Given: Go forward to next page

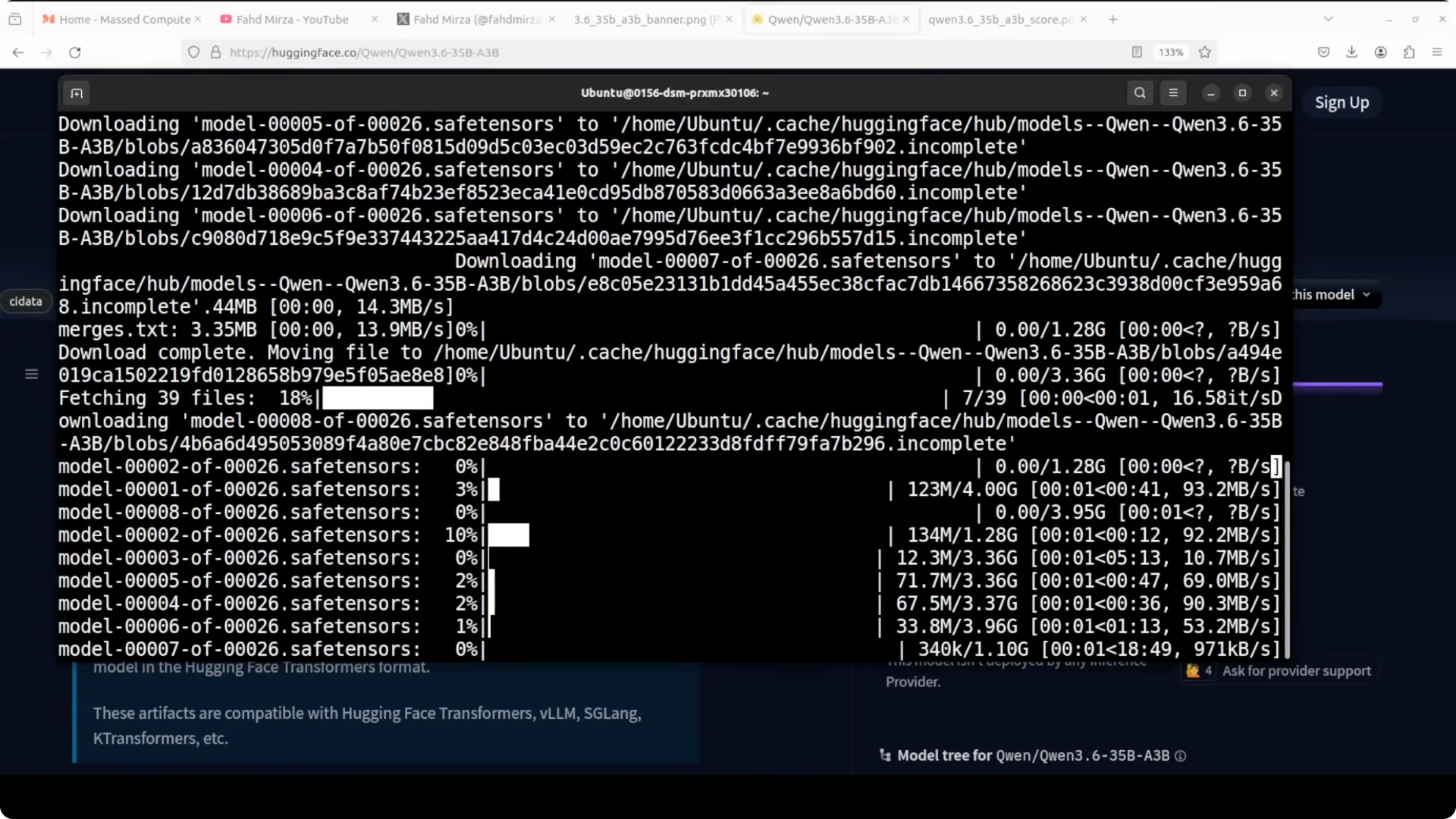Looking at the screenshot, I should 46,52.
